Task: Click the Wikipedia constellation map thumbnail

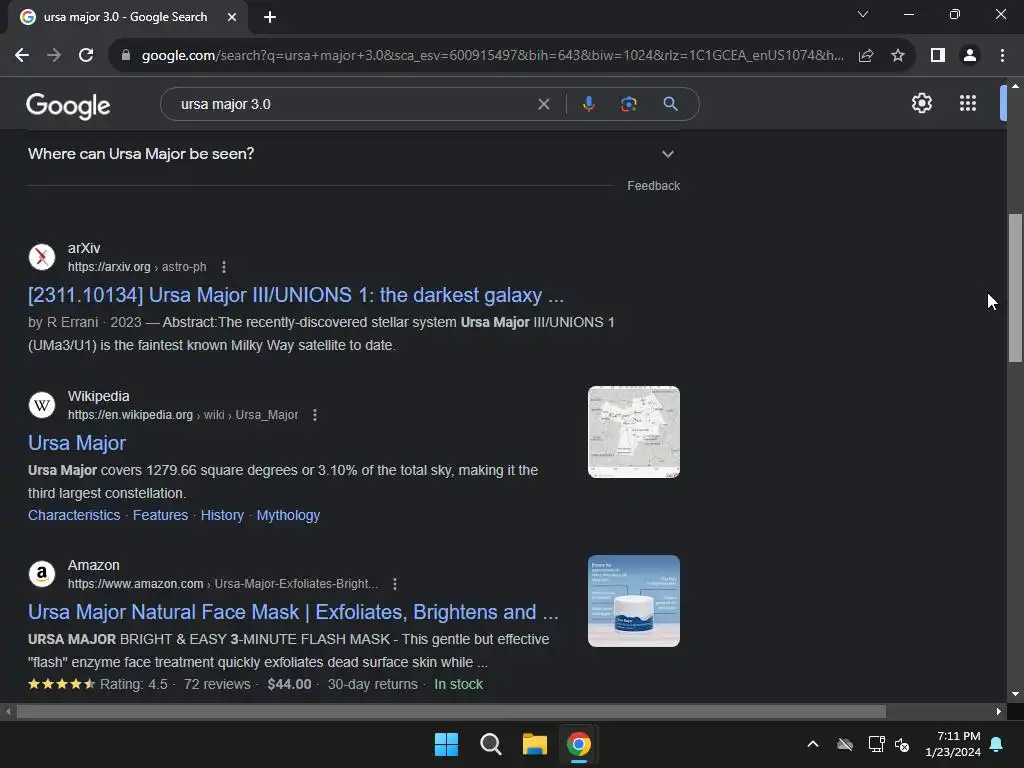Action: (x=633, y=432)
